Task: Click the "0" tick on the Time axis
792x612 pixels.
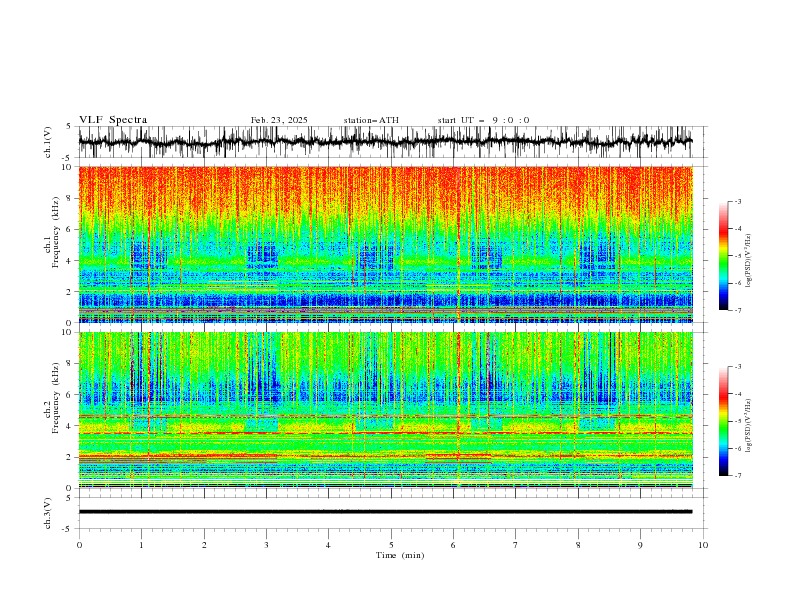Action: (79, 545)
